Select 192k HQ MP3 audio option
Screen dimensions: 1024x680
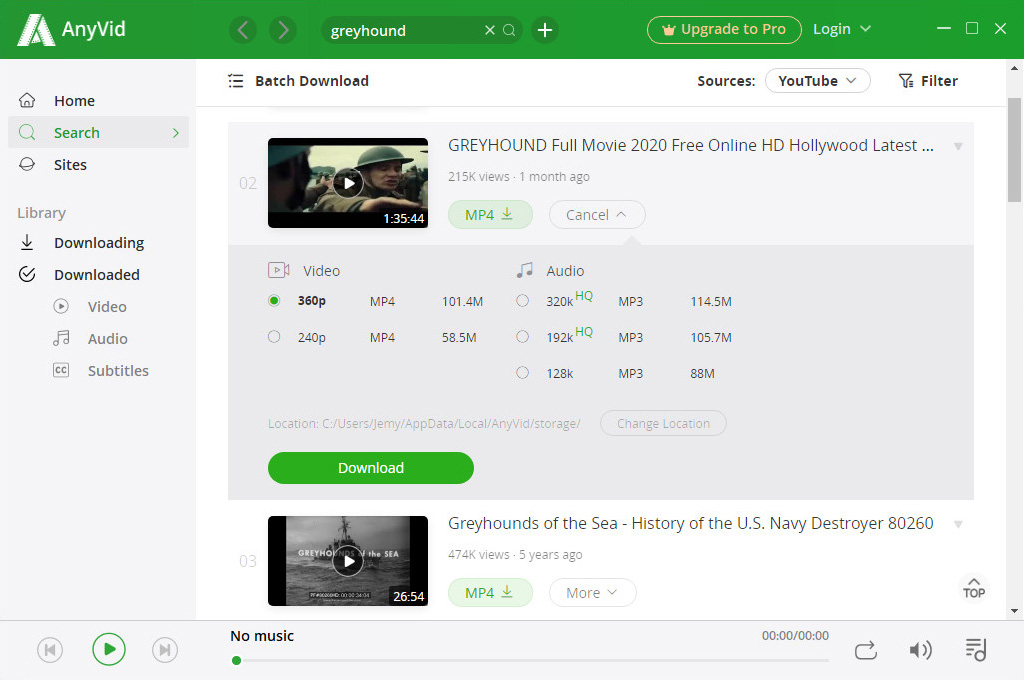[522, 336]
